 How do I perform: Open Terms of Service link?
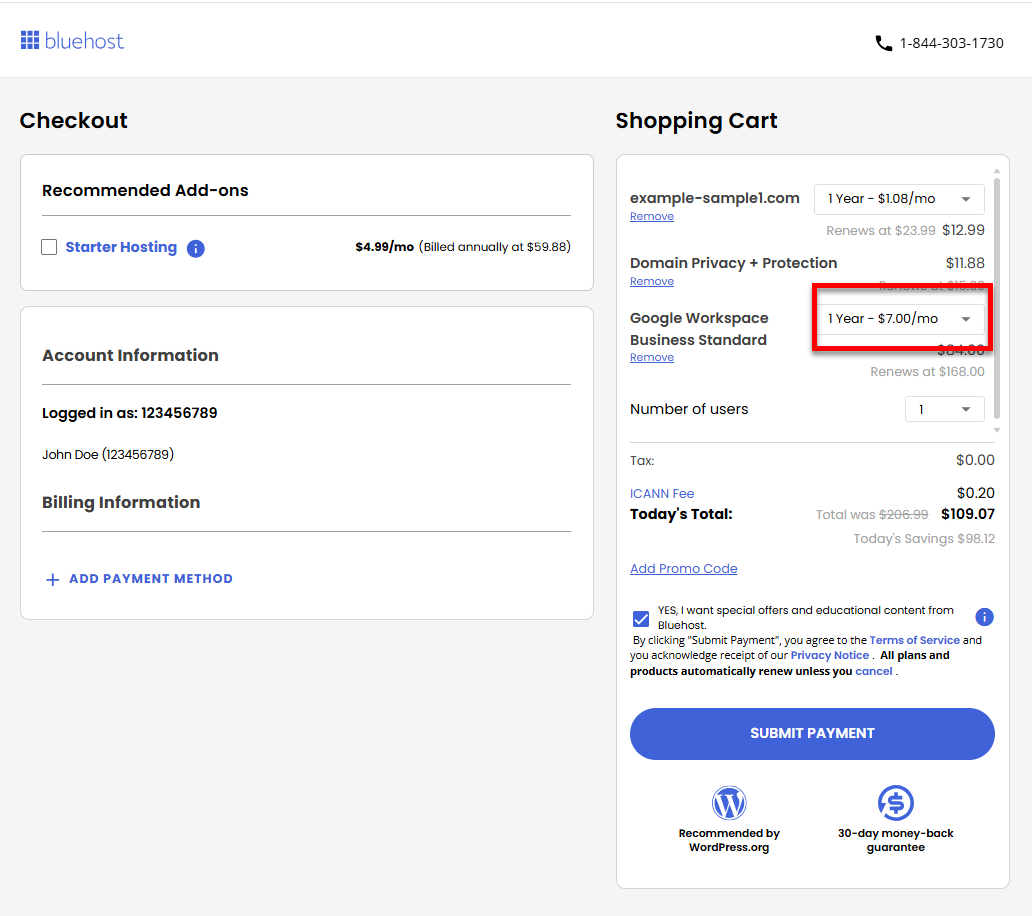pyautogui.click(x=914, y=640)
